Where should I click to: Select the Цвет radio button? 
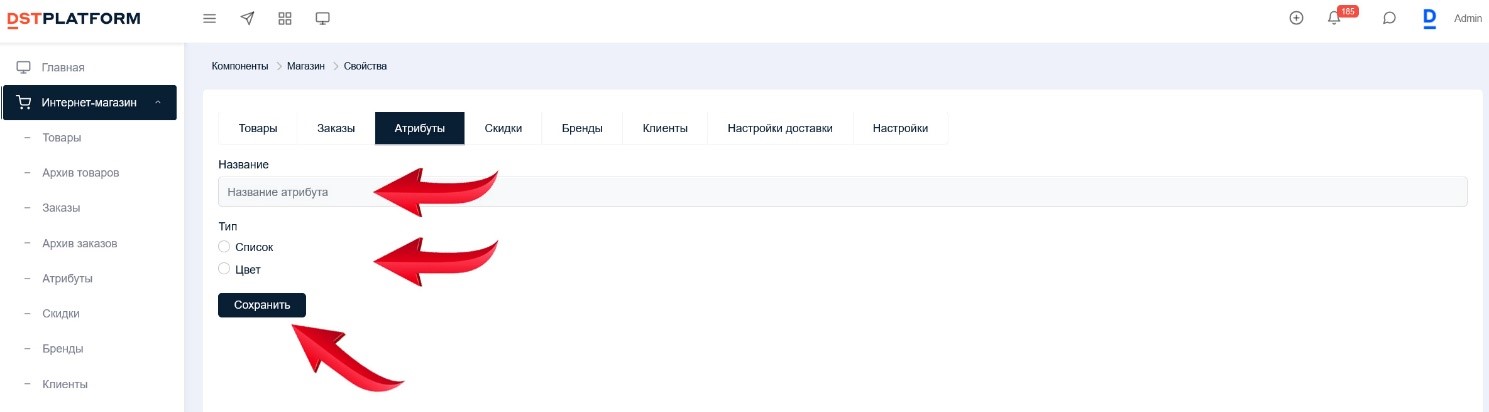click(224, 269)
